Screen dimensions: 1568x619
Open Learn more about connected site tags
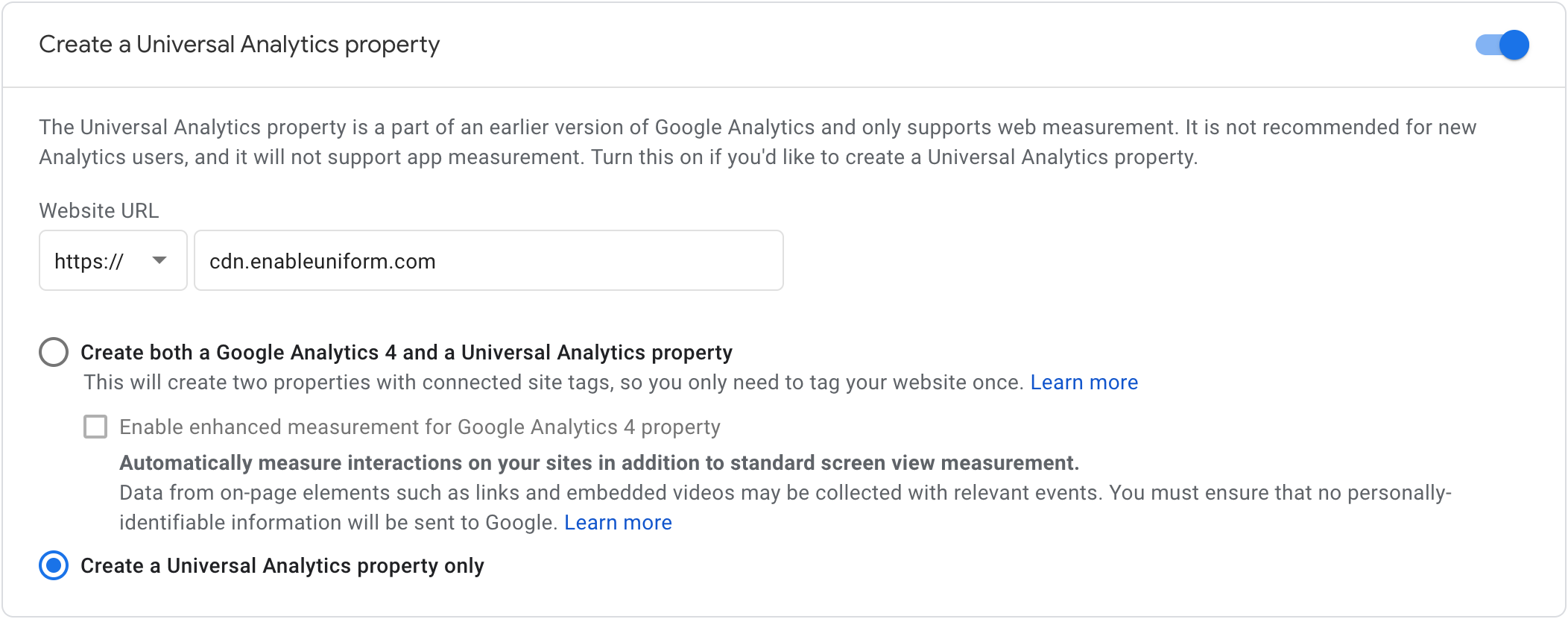[x=1084, y=382]
